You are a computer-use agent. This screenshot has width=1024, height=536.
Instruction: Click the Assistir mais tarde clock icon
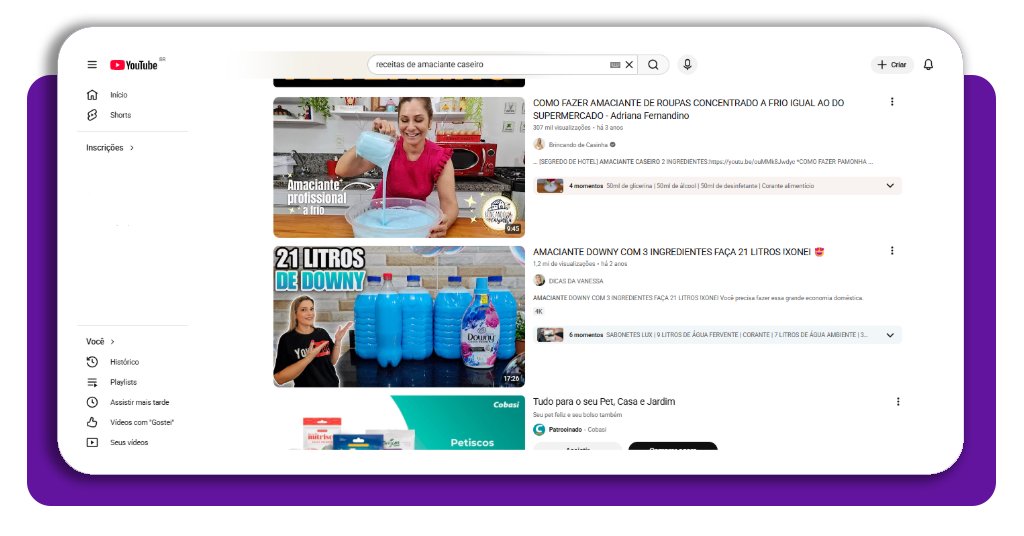click(92, 402)
